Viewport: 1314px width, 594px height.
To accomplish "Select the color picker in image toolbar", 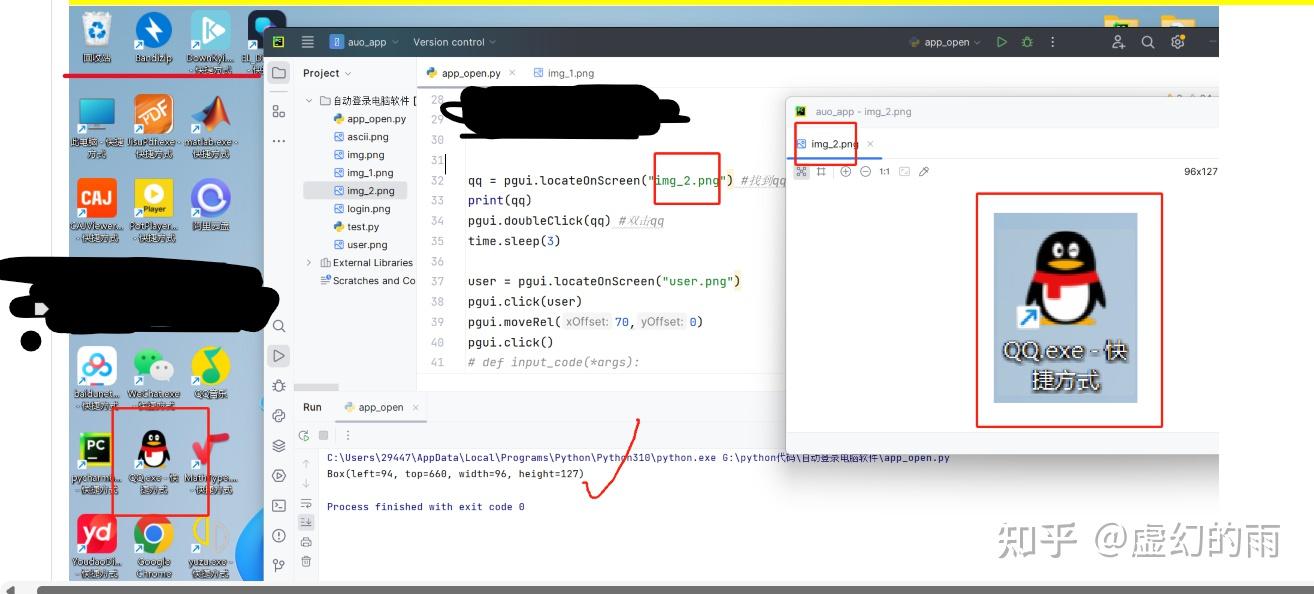I will (x=924, y=171).
